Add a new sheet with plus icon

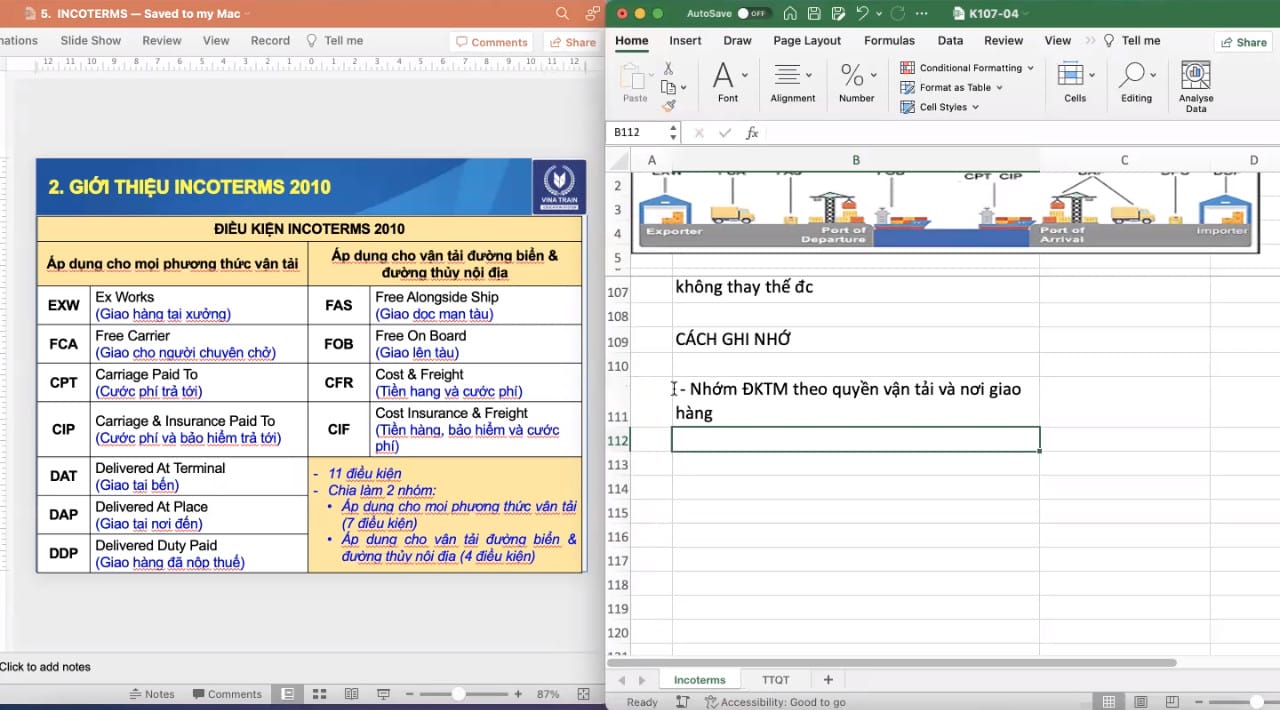(827, 680)
